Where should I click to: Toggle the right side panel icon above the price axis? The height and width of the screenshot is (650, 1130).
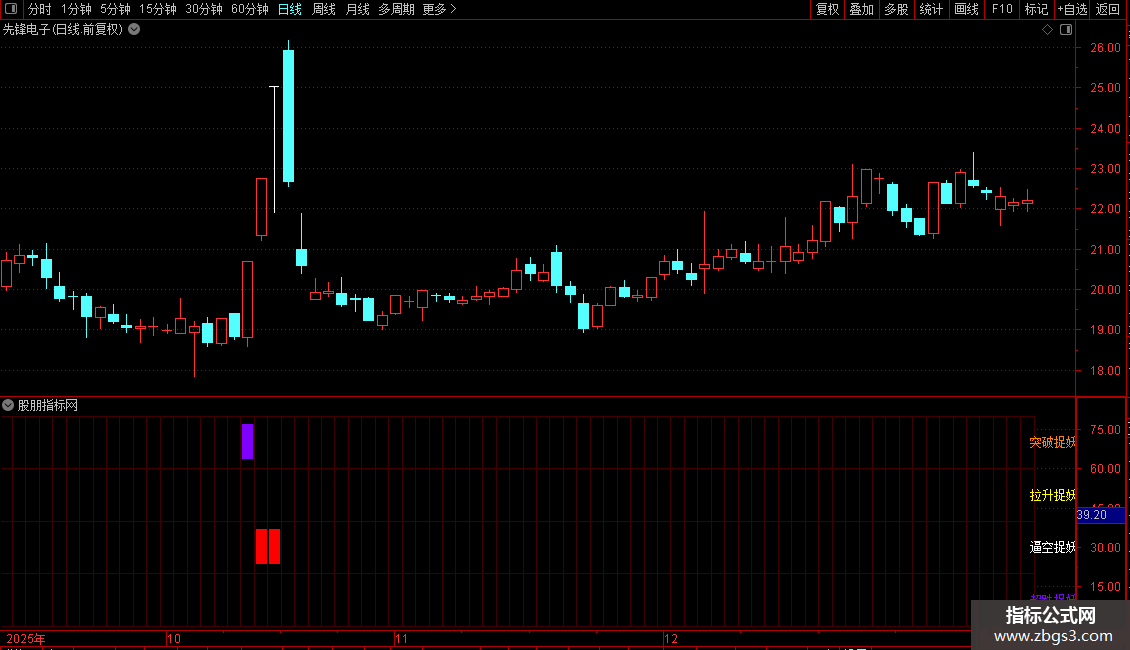tap(1066, 30)
